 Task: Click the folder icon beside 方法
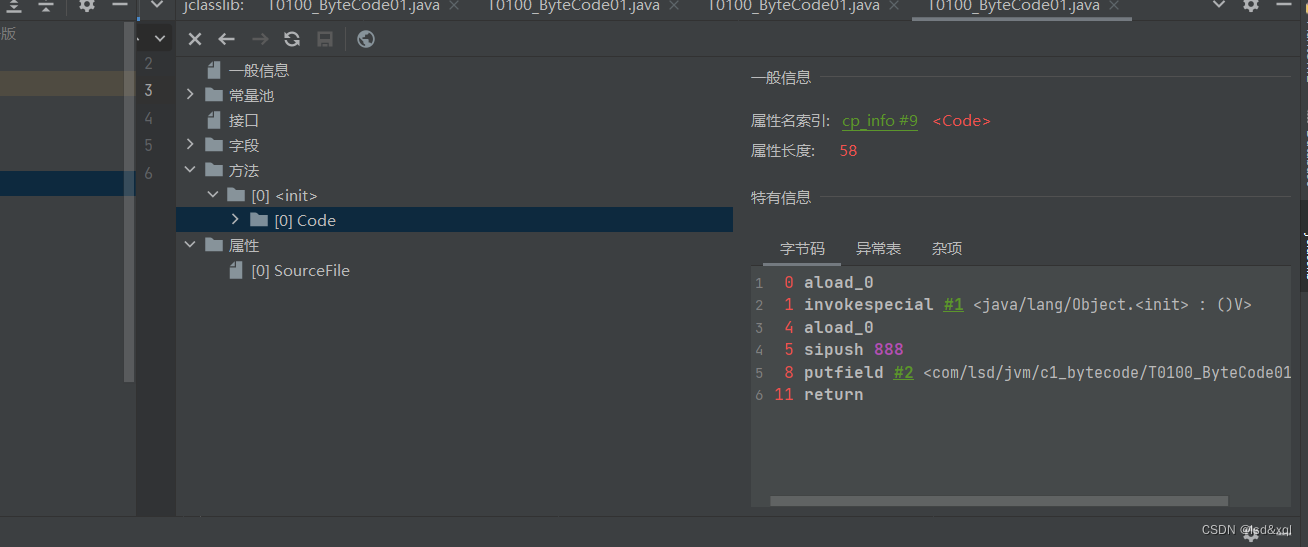213,170
